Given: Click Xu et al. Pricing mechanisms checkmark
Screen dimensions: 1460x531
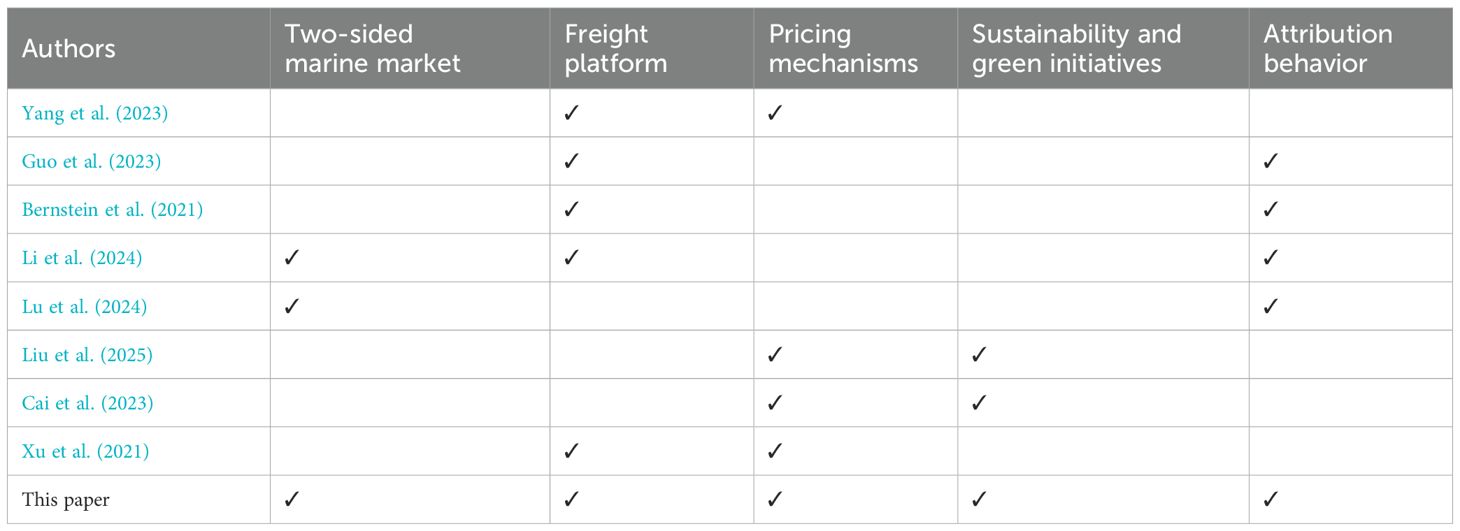Looking at the screenshot, I should coord(775,451).
